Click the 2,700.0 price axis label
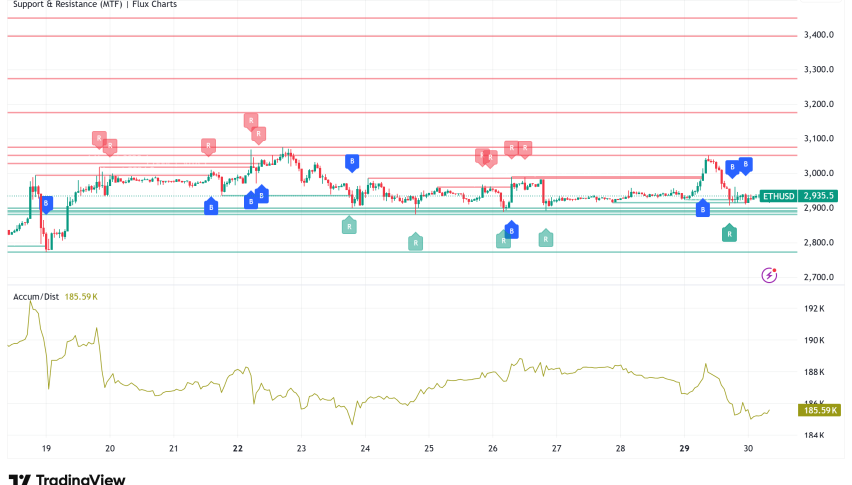 pyautogui.click(x=819, y=277)
